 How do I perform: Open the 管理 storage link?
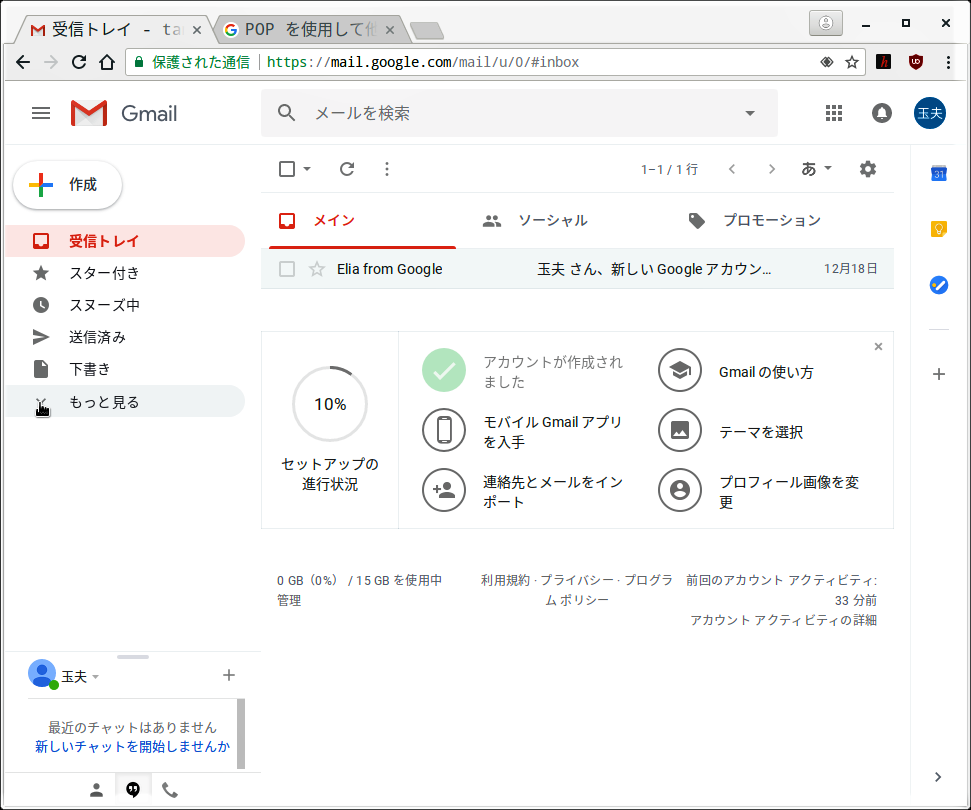coord(289,600)
